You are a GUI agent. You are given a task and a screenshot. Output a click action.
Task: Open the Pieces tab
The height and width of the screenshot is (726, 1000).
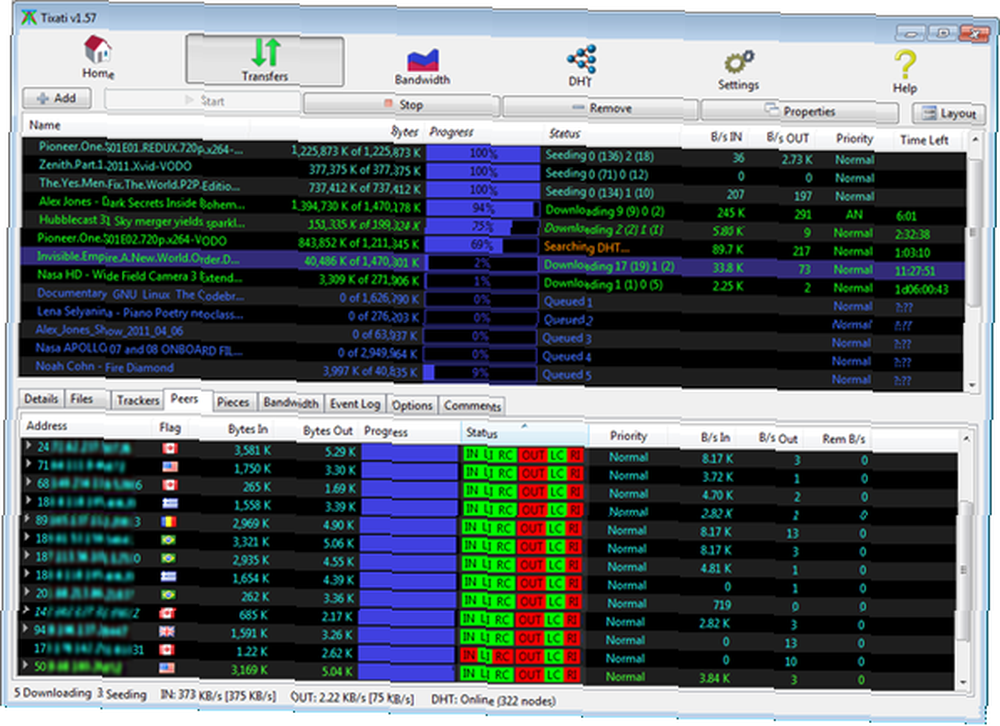point(233,402)
